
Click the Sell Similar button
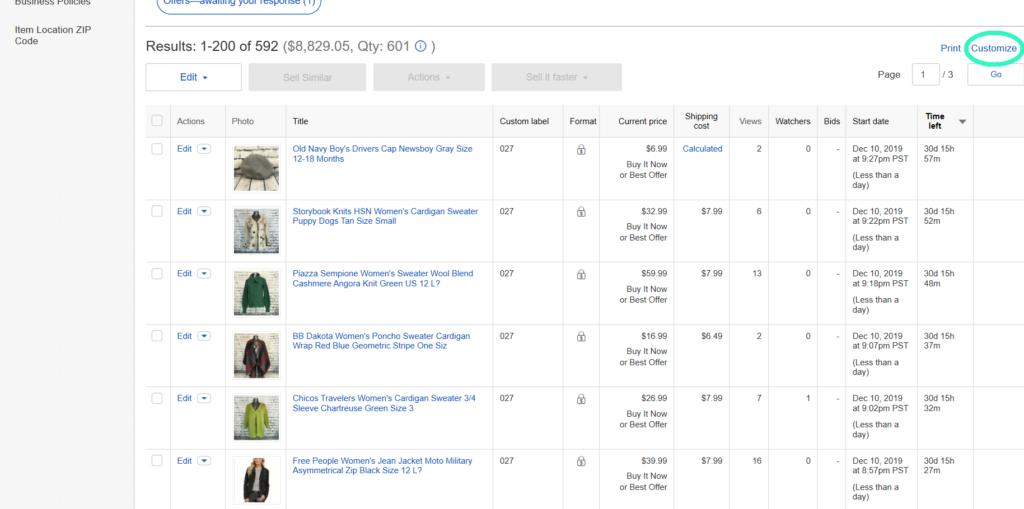pos(307,77)
